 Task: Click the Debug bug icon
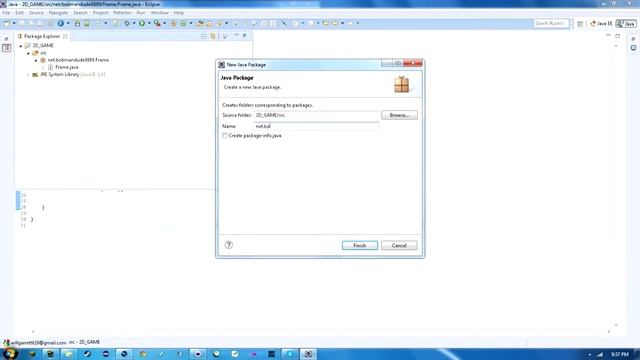pyautogui.click(x=127, y=23)
